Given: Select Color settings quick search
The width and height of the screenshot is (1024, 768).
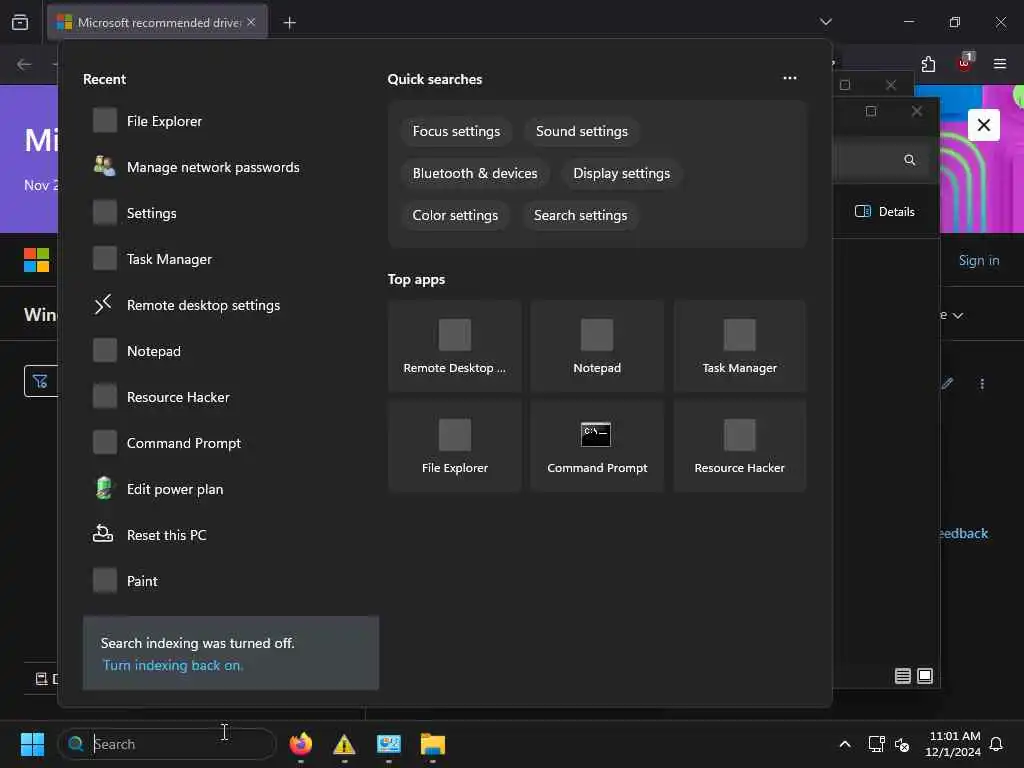Looking at the screenshot, I should [455, 215].
